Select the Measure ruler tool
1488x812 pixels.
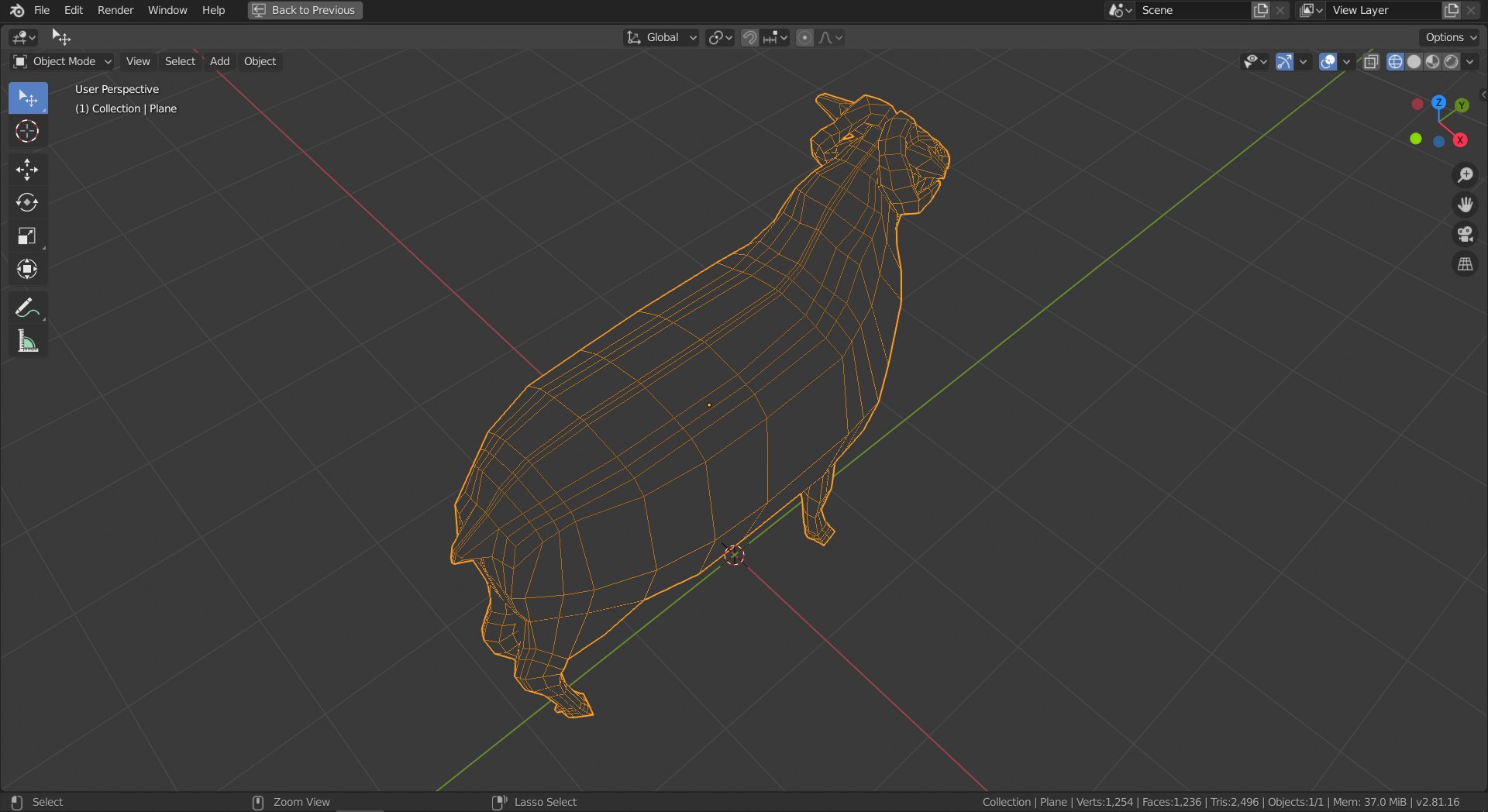[28, 341]
